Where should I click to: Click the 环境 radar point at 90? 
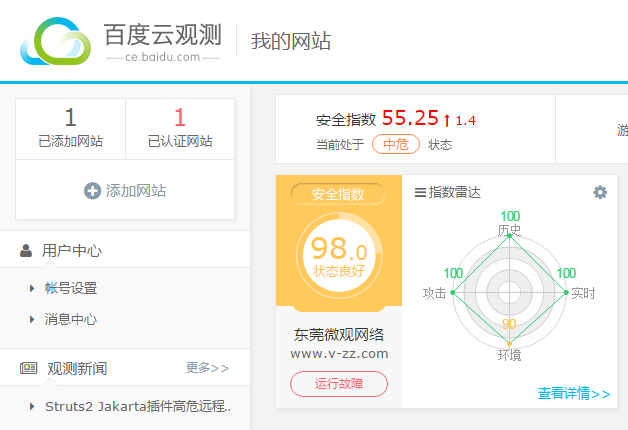click(x=509, y=344)
